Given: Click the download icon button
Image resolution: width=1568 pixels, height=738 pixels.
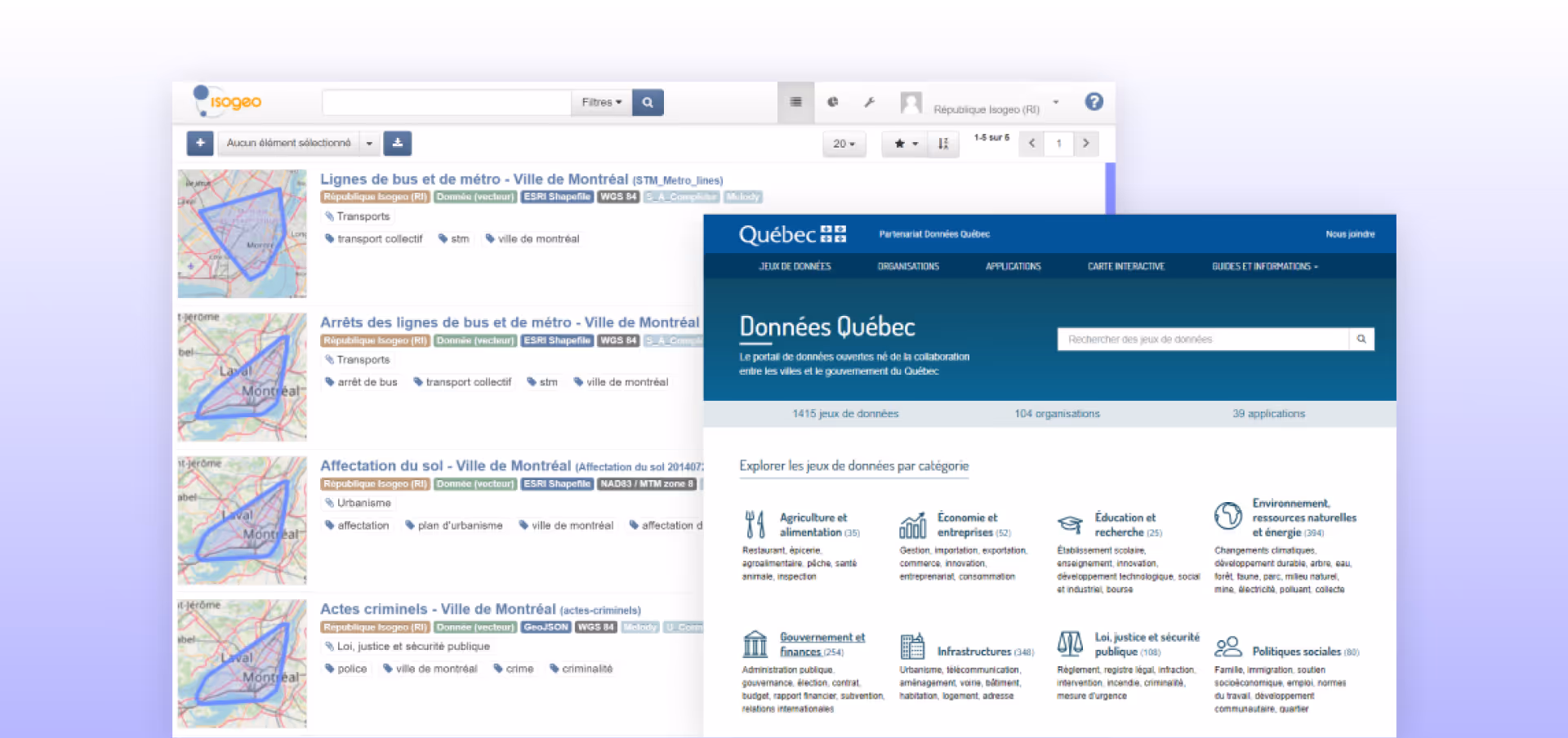Looking at the screenshot, I should pyautogui.click(x=398, y=143).
